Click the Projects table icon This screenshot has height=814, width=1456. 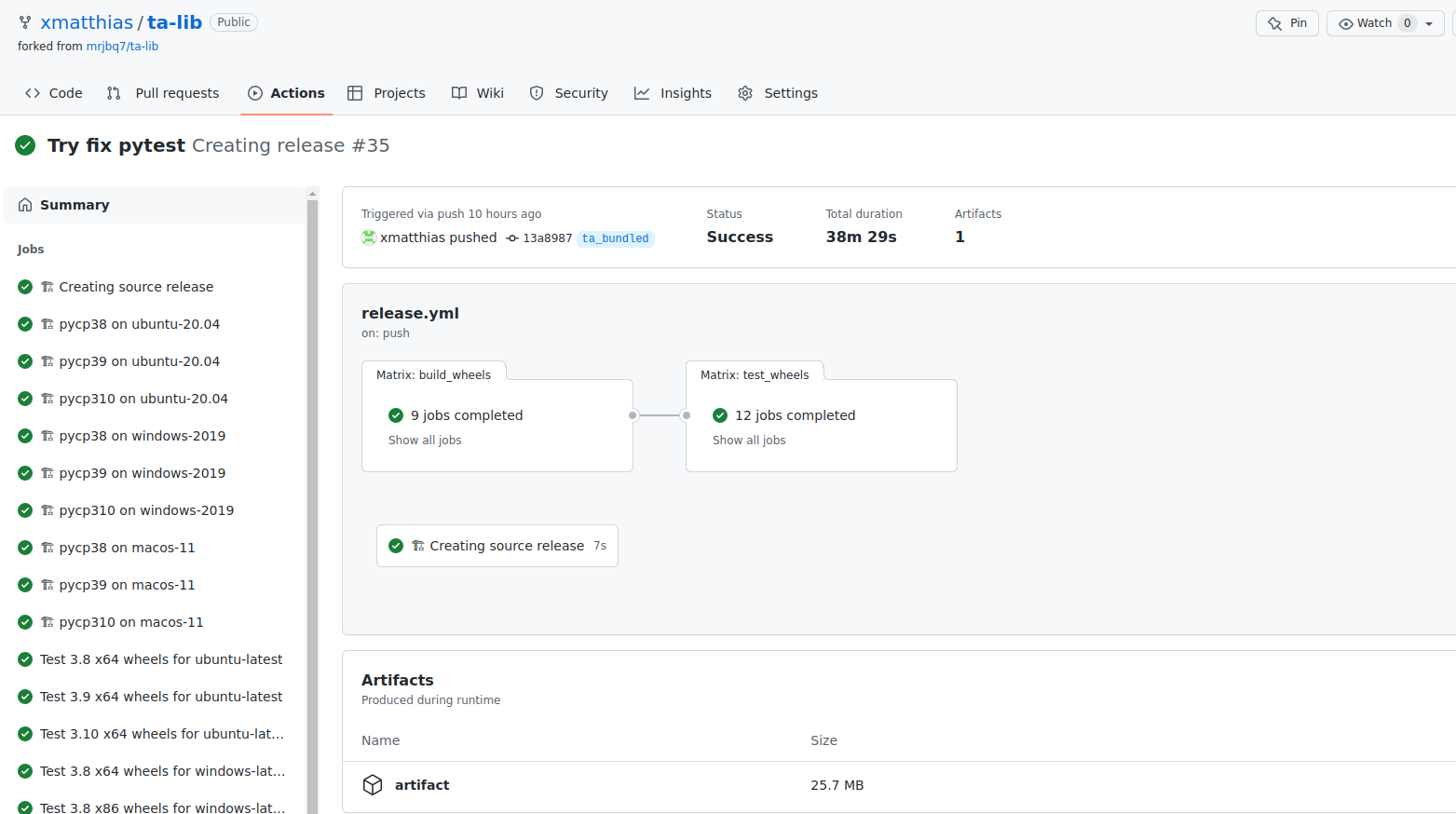click(x=355, y=93)
